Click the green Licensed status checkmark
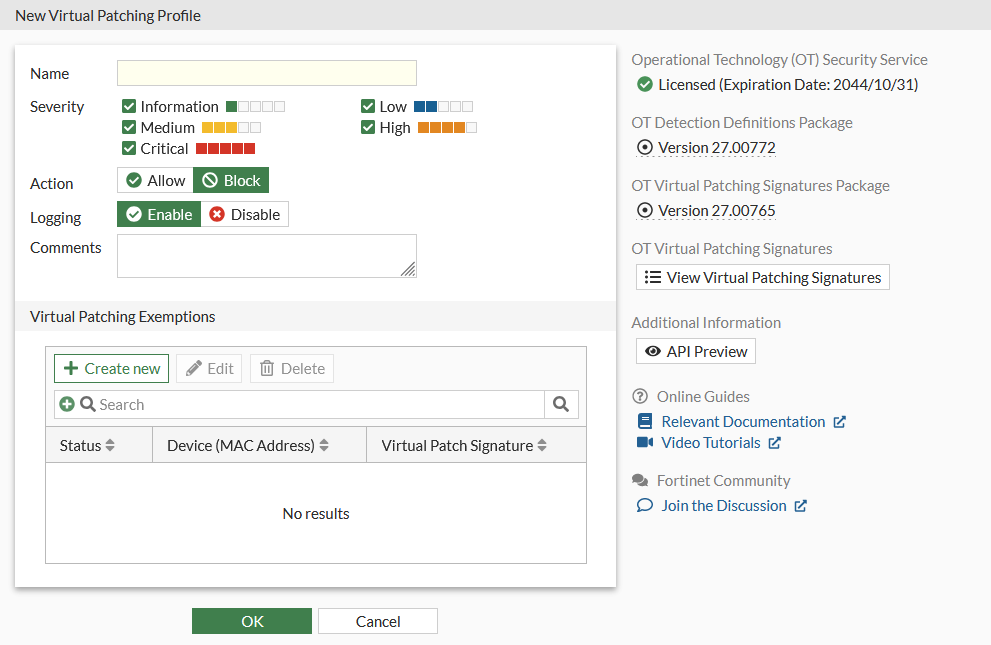The width and height of the screenshot is (991, 645). [645, 85]
